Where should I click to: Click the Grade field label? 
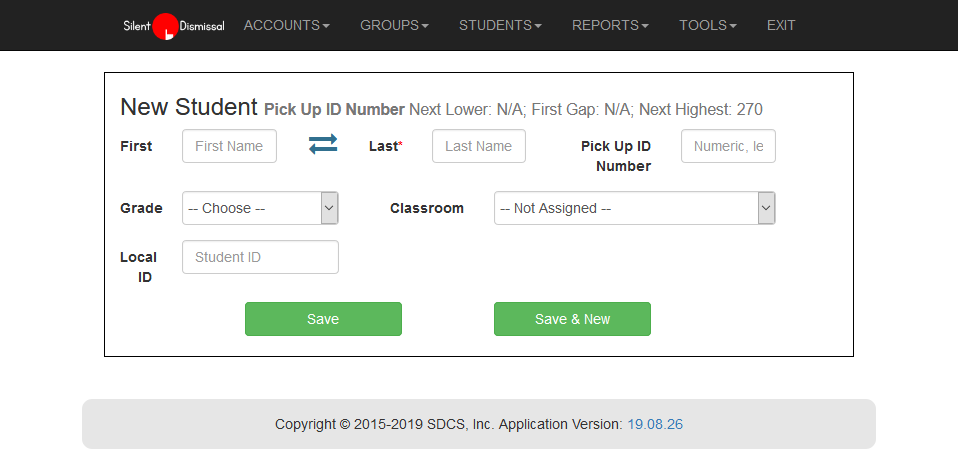[x=141, y=208]
